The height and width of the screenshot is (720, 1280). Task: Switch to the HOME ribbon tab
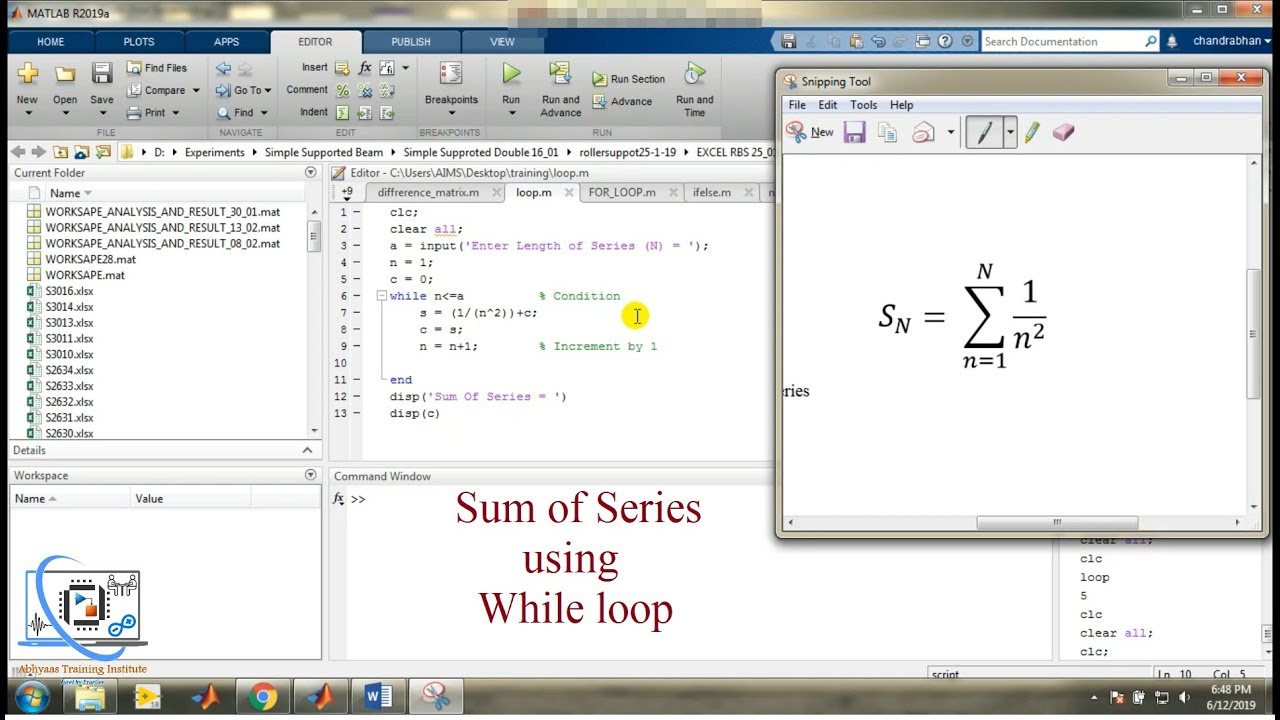point(51,42)
